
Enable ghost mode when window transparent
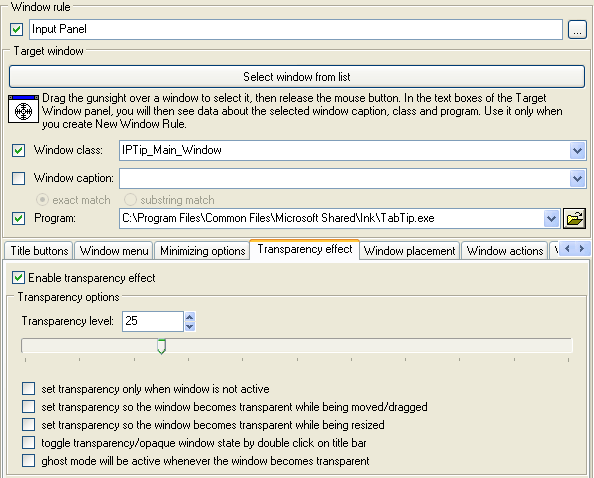(x=28, y=461)
